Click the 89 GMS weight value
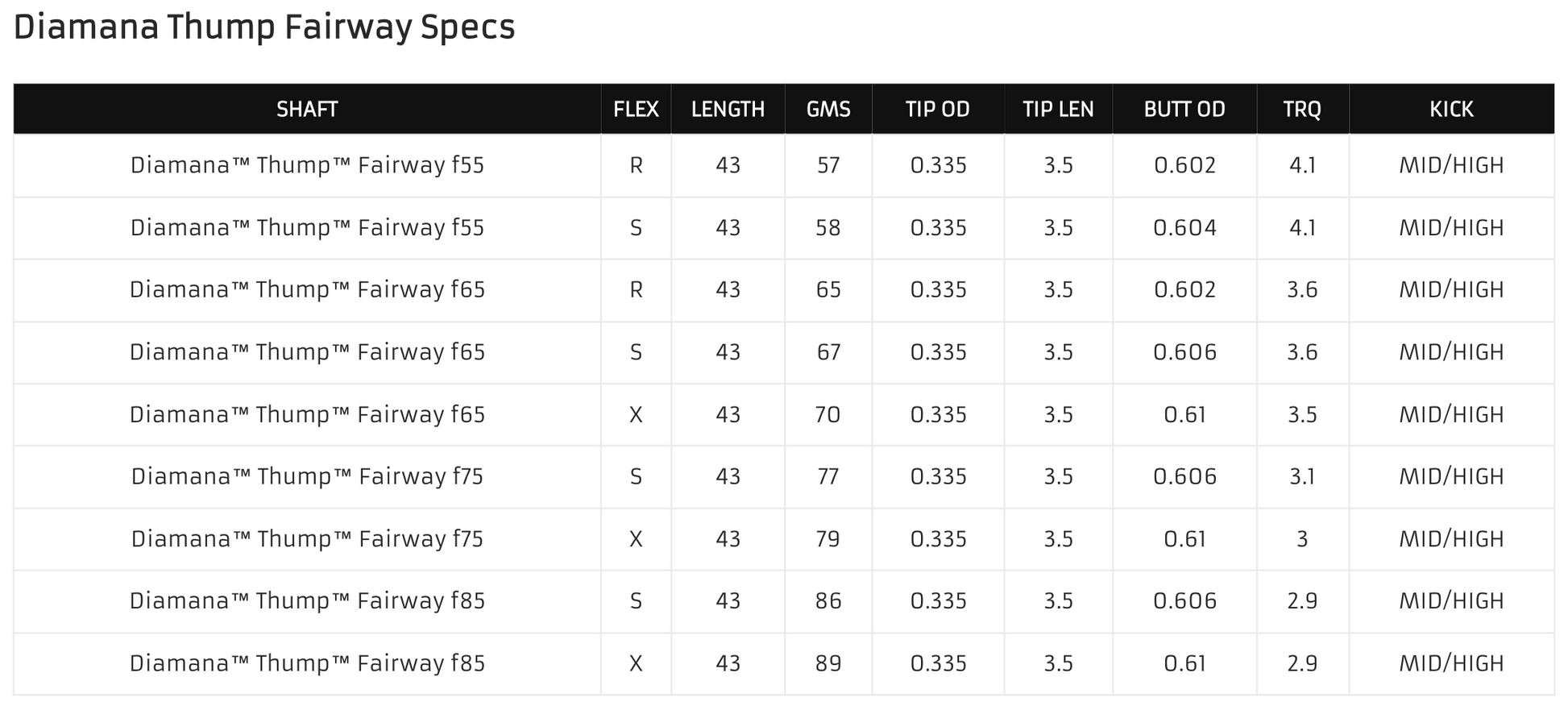This screenshot has height=706, width=1568. tap(828, 663)
